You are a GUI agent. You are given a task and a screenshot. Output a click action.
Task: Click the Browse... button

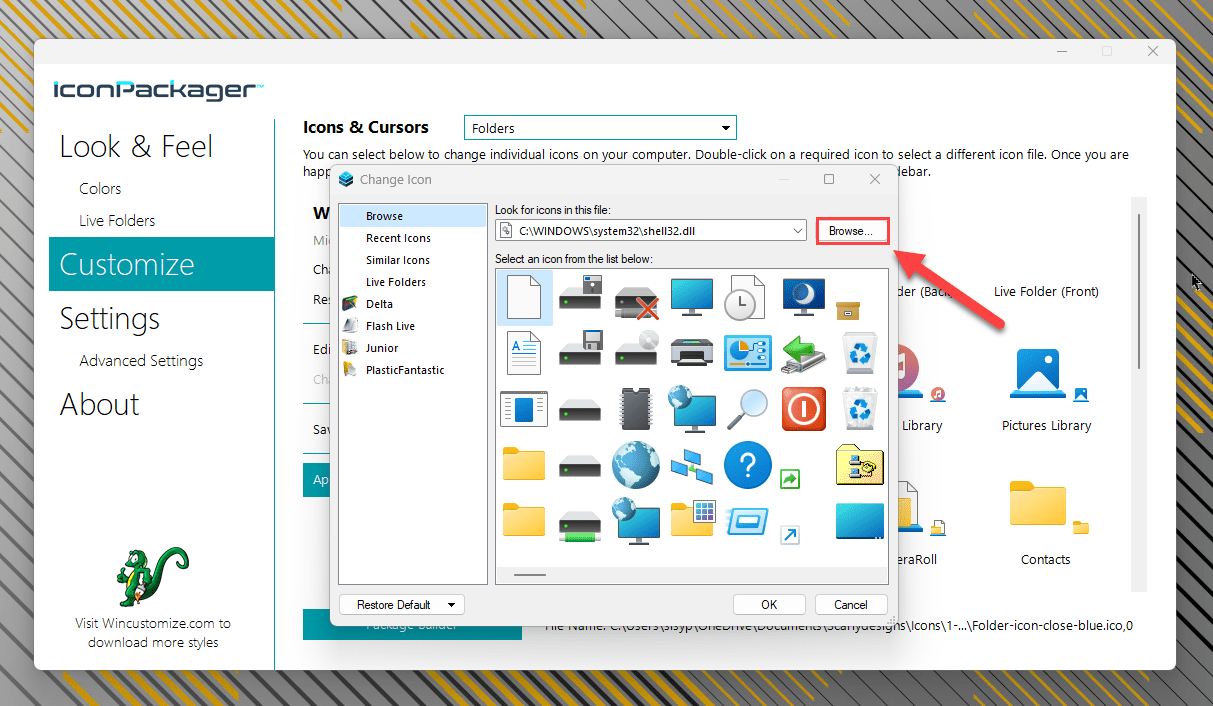pos(851,231)
